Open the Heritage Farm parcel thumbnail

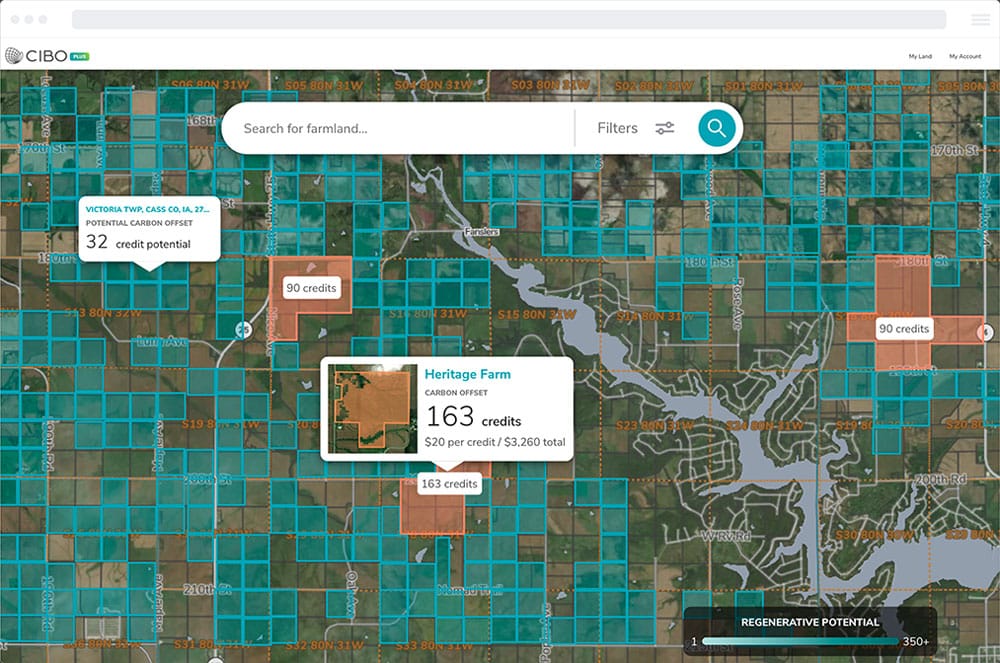pyautogui.click(x=372, y=409)
